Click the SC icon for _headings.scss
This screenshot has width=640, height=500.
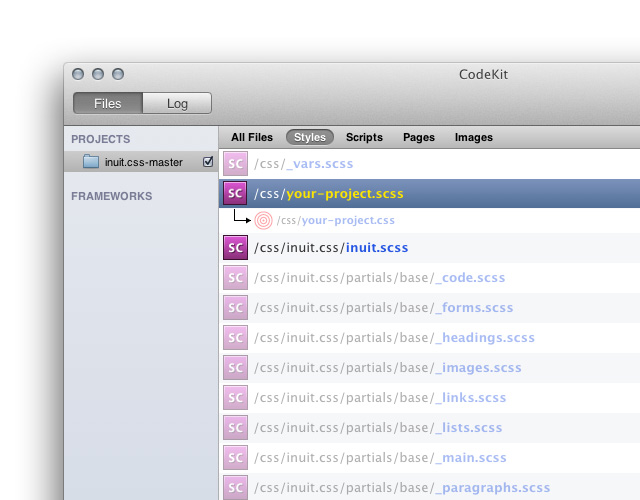click(x=235, y=338)
